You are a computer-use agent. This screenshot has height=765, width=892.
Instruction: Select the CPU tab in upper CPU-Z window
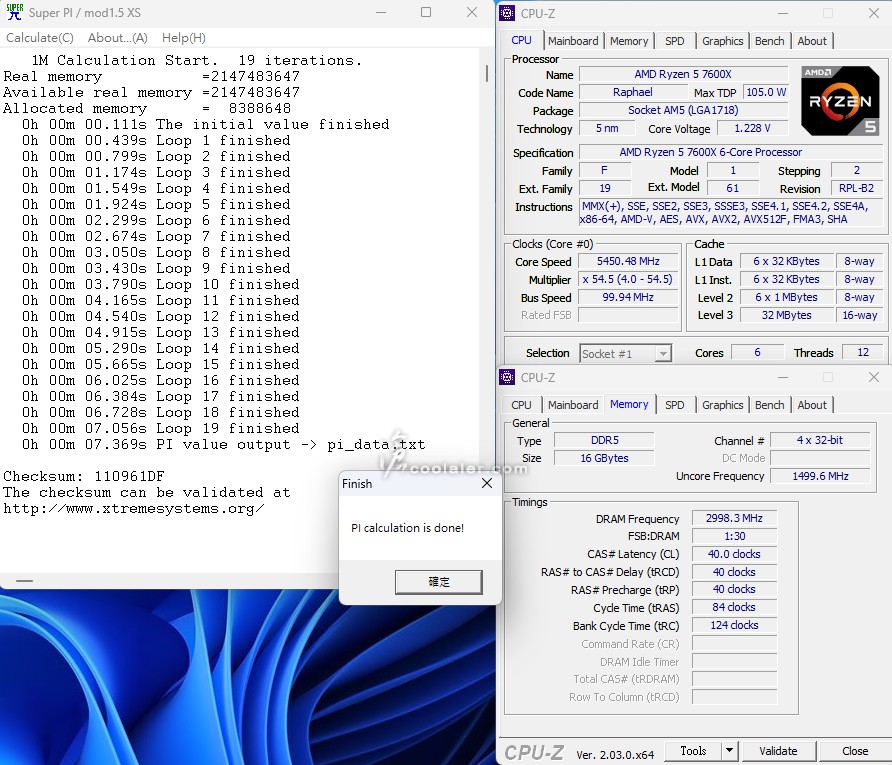point(521,40)
